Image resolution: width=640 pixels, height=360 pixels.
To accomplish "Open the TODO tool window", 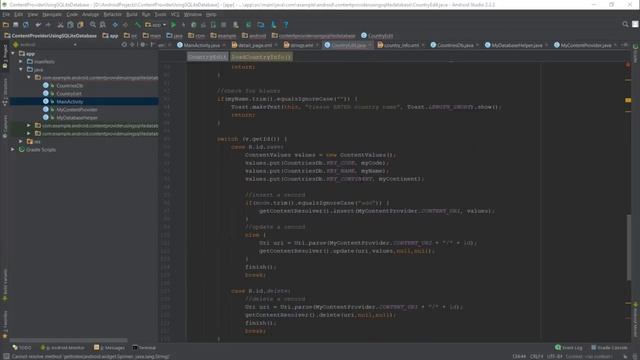I will click(22, 348).
